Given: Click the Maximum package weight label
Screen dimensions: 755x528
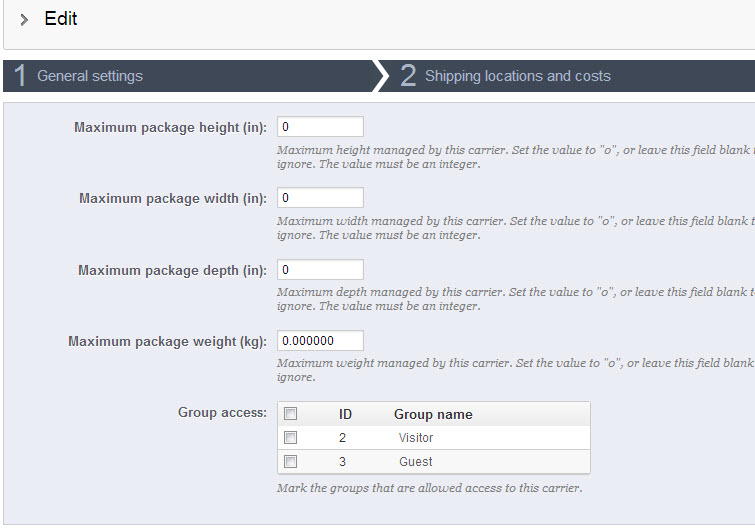Looking at the screenshot, I should point(167,342).
